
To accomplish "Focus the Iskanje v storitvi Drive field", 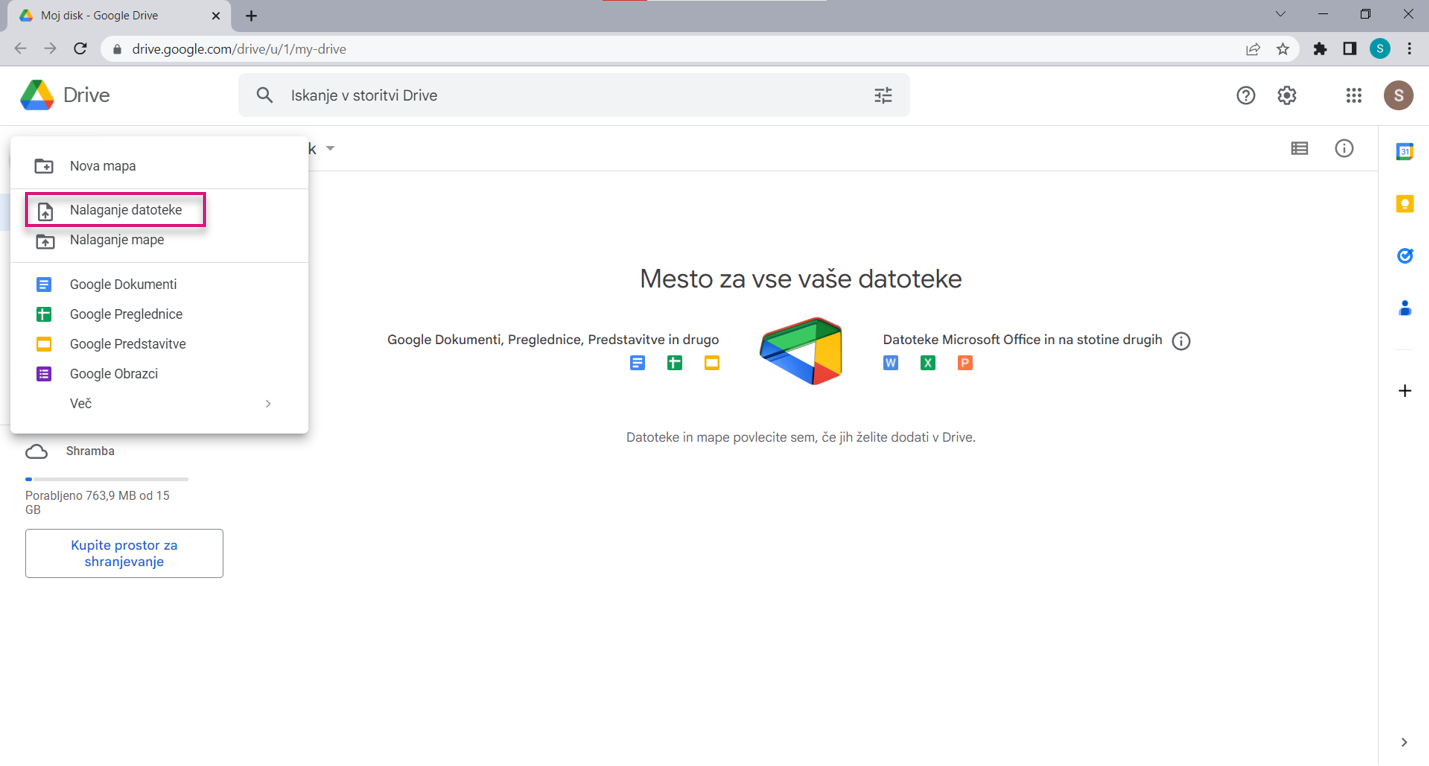I will pos(574,96).
